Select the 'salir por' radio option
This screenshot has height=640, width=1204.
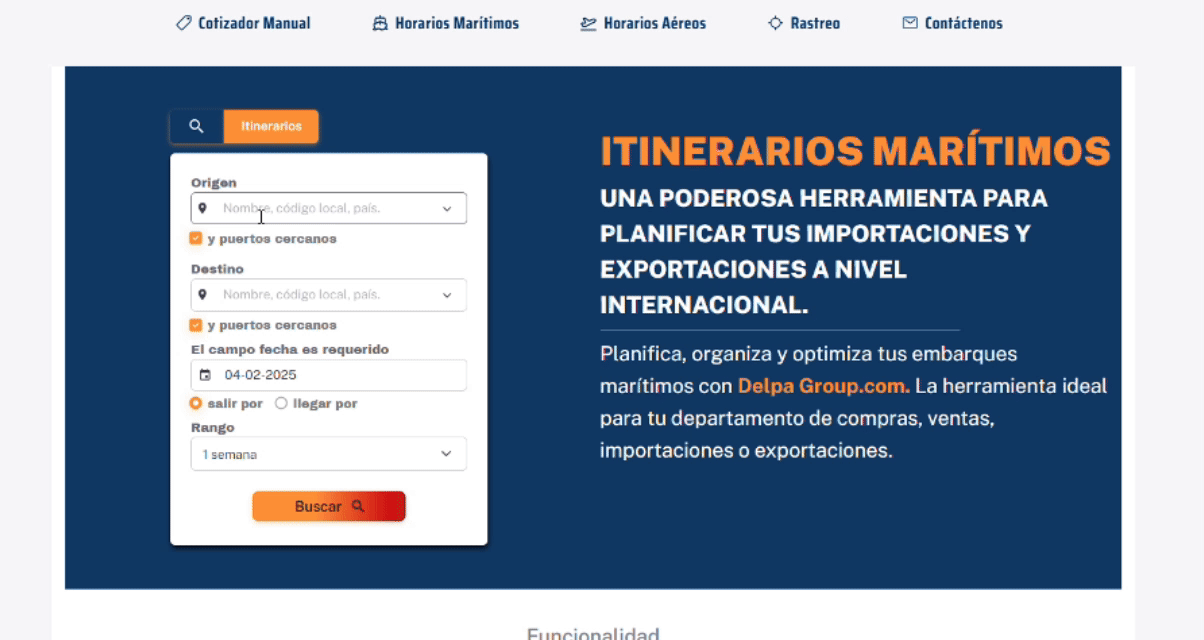196,403
